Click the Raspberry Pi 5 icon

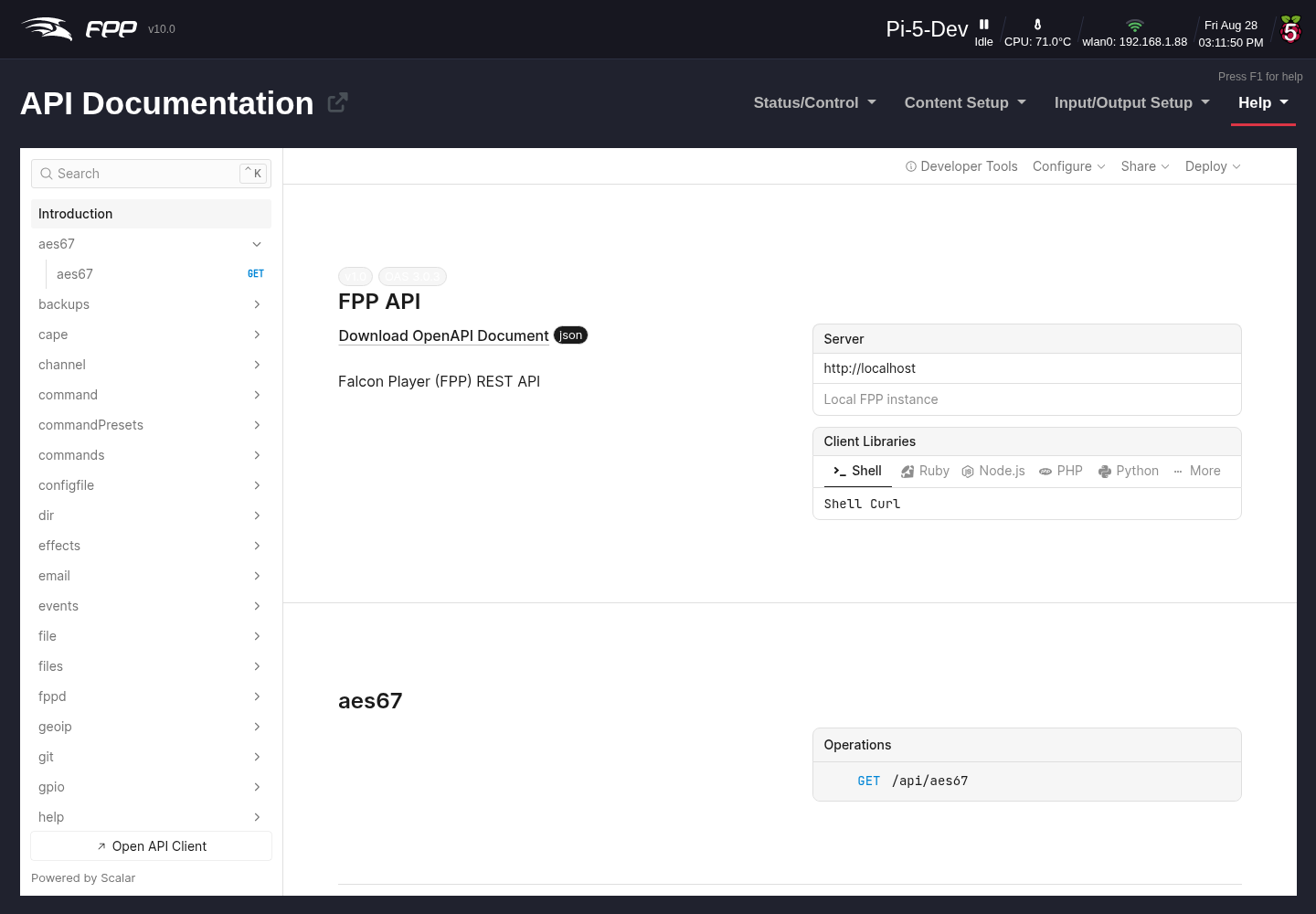(x=1290, y=29)
